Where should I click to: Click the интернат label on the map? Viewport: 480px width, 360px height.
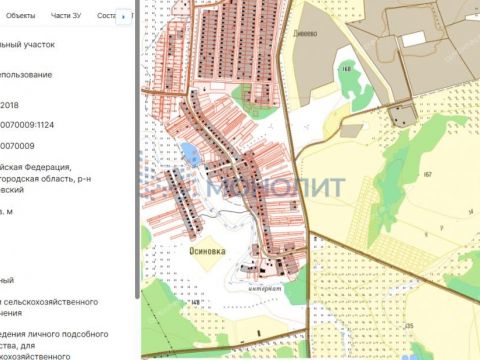(265, 288)
